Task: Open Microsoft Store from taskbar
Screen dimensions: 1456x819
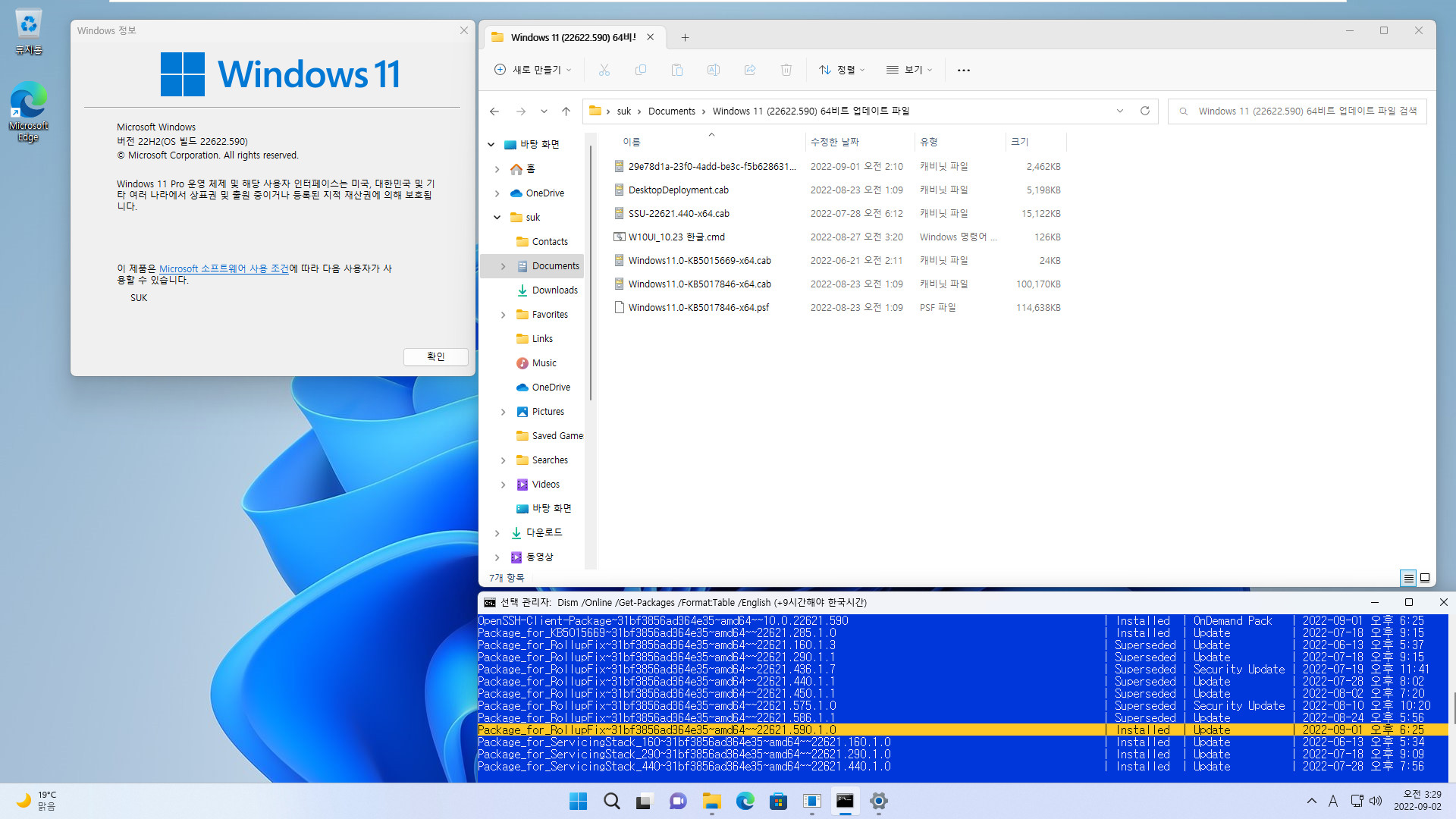Action: point(778,801)
